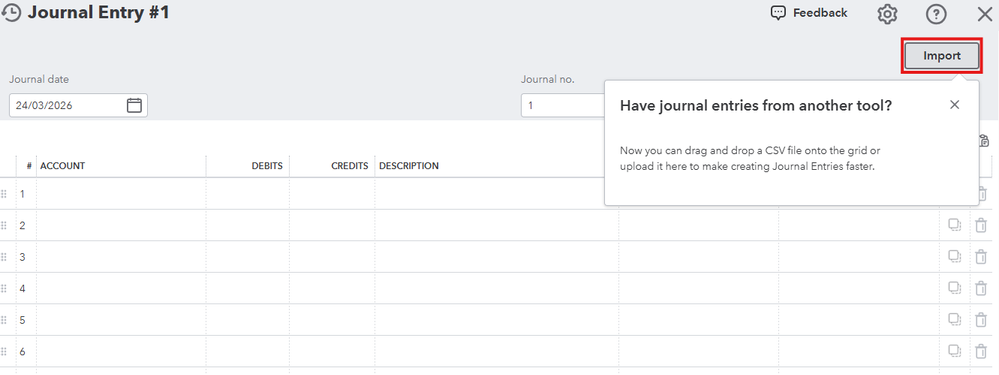The height and width of the screenshot is (375, 999).
Task: Copy line 6 with its duplicate icon
Action: (x=954, y=351)
